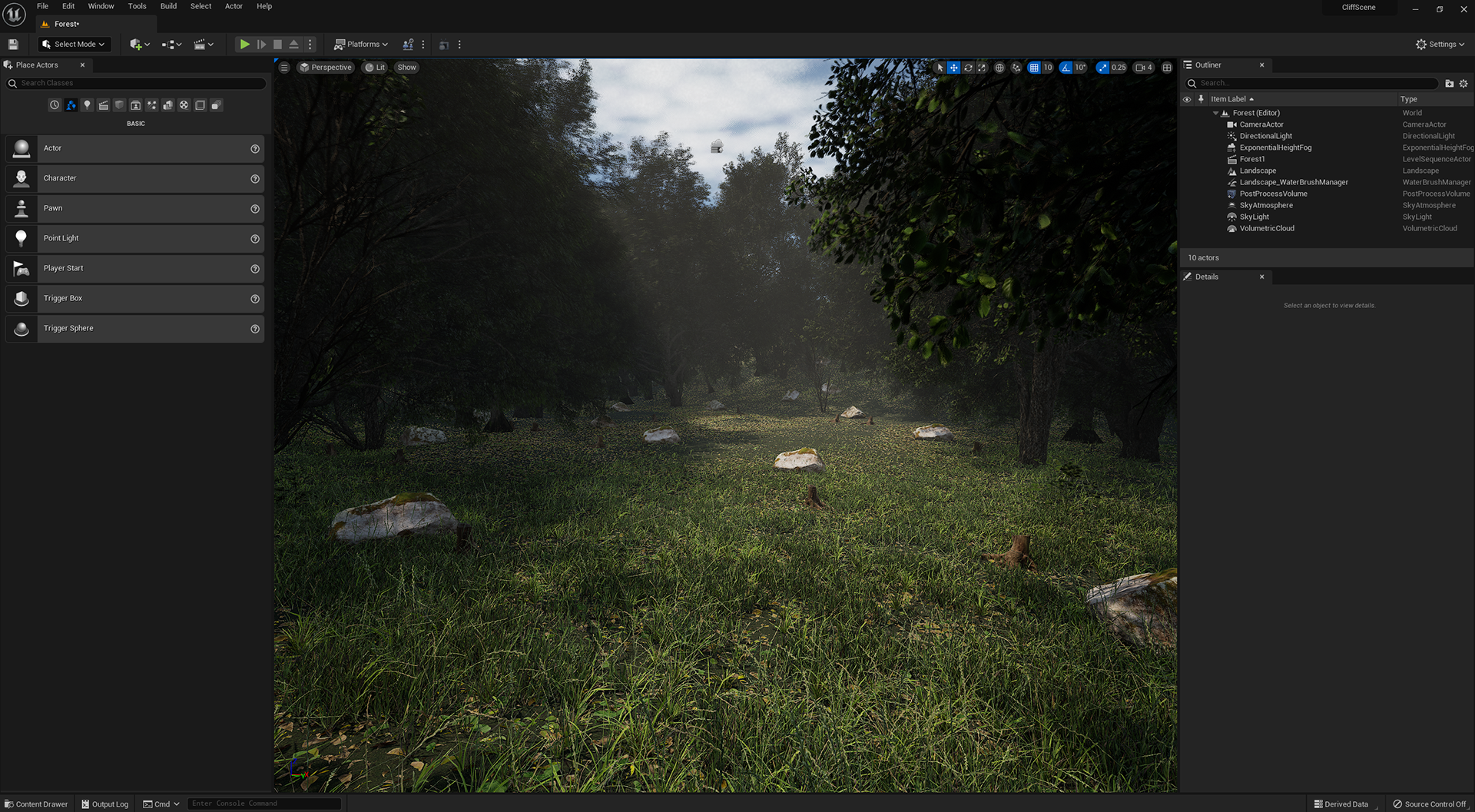Select the Character entry in Place Actors
Screen dimensions: 1475x812
click(x=135, y=178)
